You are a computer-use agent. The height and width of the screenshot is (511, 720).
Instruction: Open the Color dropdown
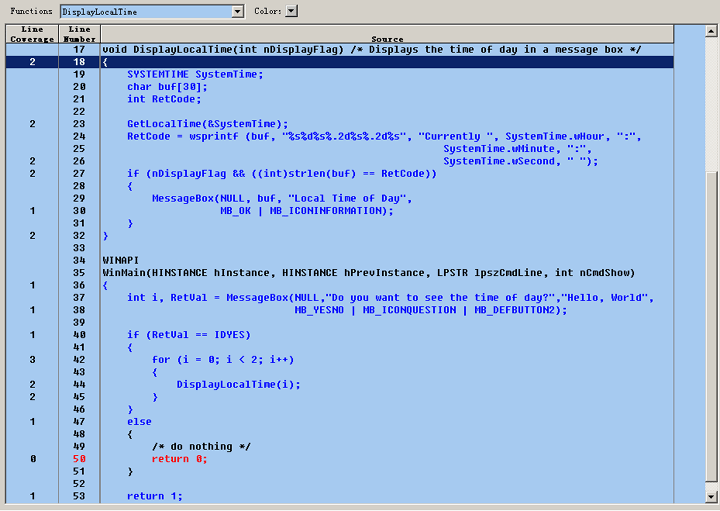292,11
